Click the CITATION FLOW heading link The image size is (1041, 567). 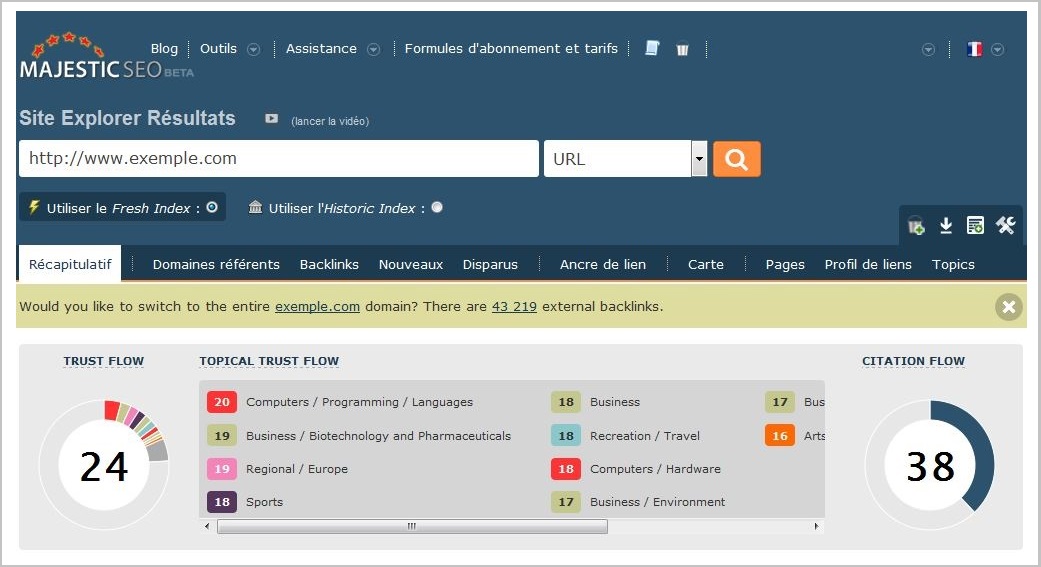(913, 361)
